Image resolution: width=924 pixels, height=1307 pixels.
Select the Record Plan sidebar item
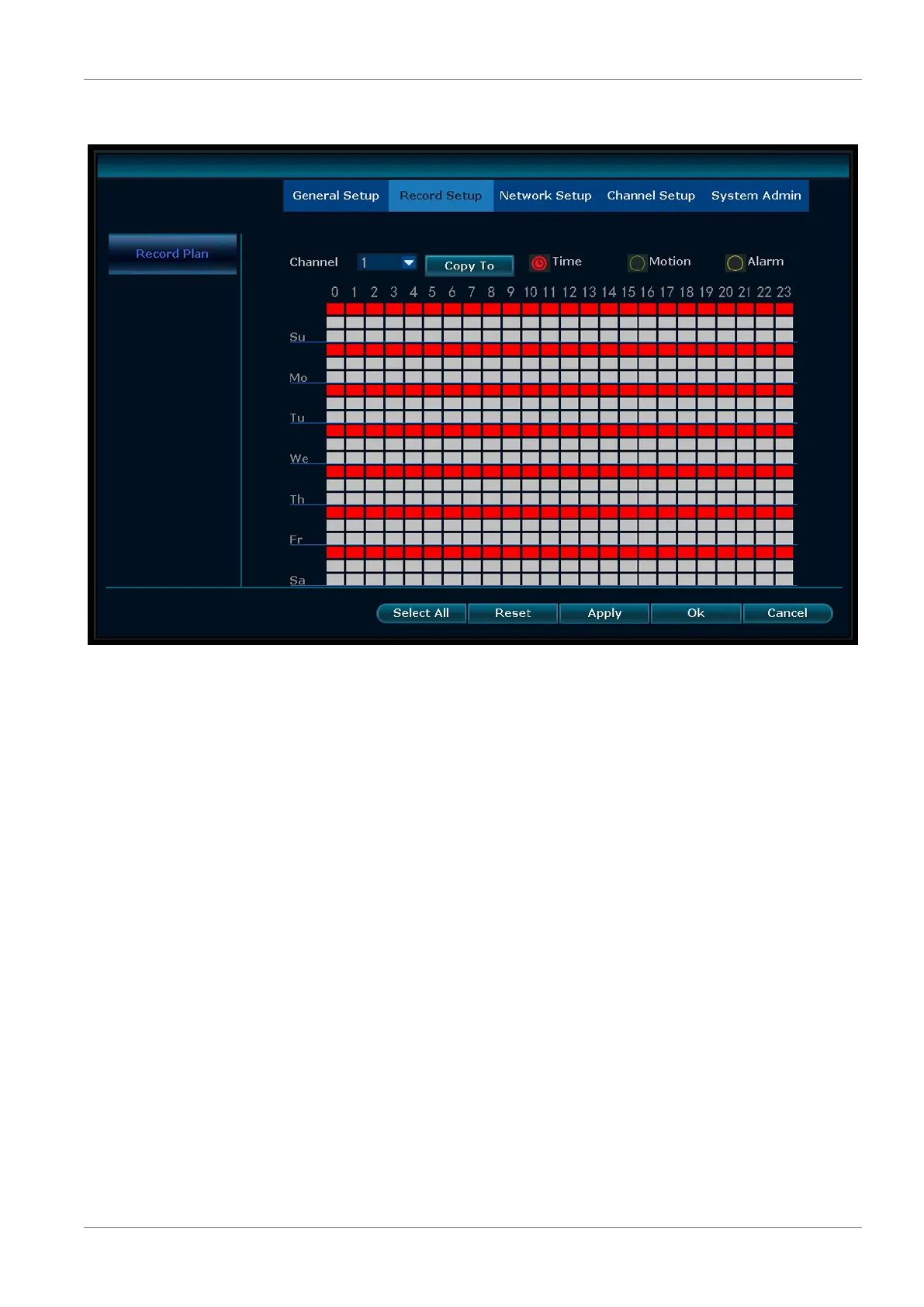point(172,254)
